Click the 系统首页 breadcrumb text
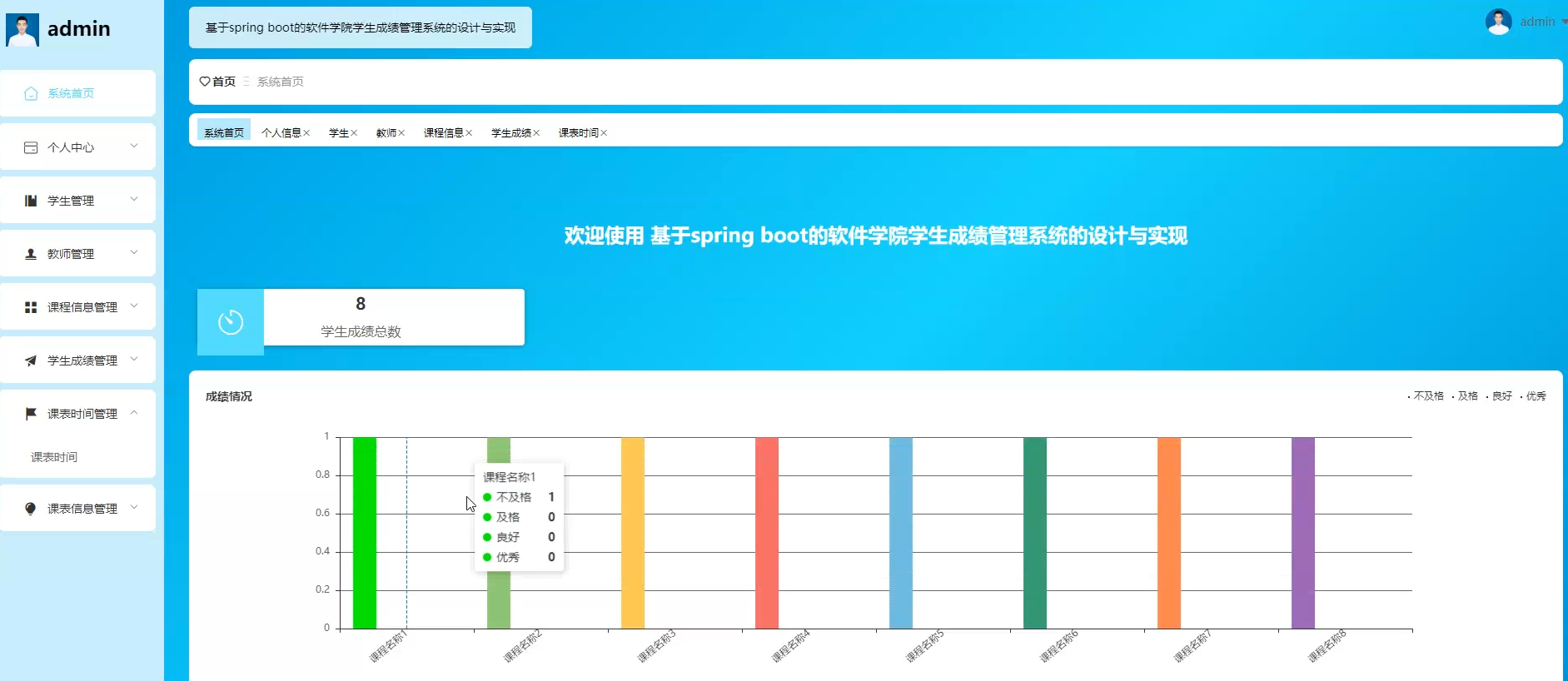This screenshot has width=1568, height=681. click(x=281, y=82)
